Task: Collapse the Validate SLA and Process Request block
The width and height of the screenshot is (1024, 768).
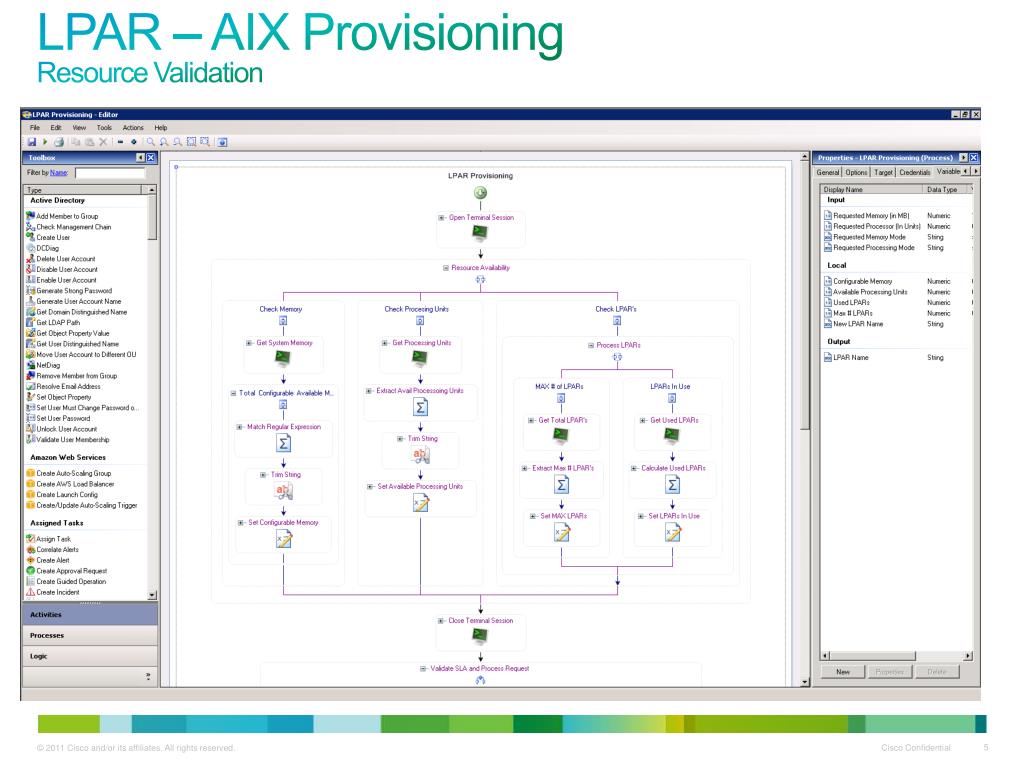Action: [x=423, y=668]
